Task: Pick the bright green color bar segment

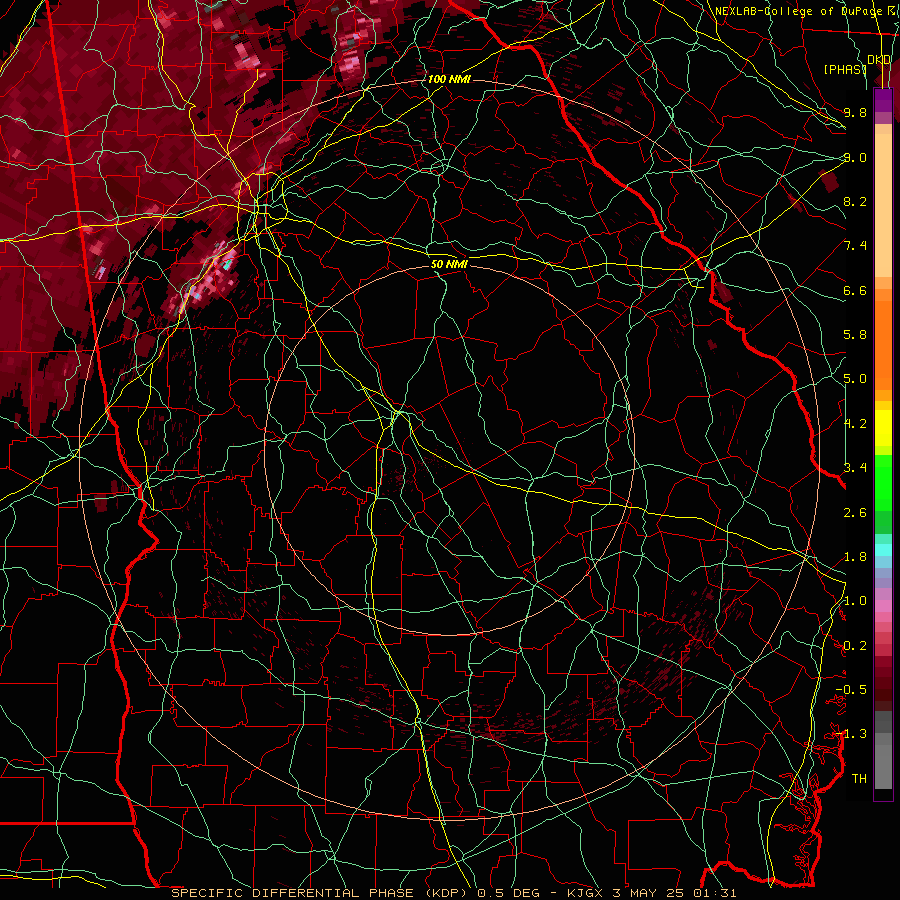Action: (x=883, y=482)
